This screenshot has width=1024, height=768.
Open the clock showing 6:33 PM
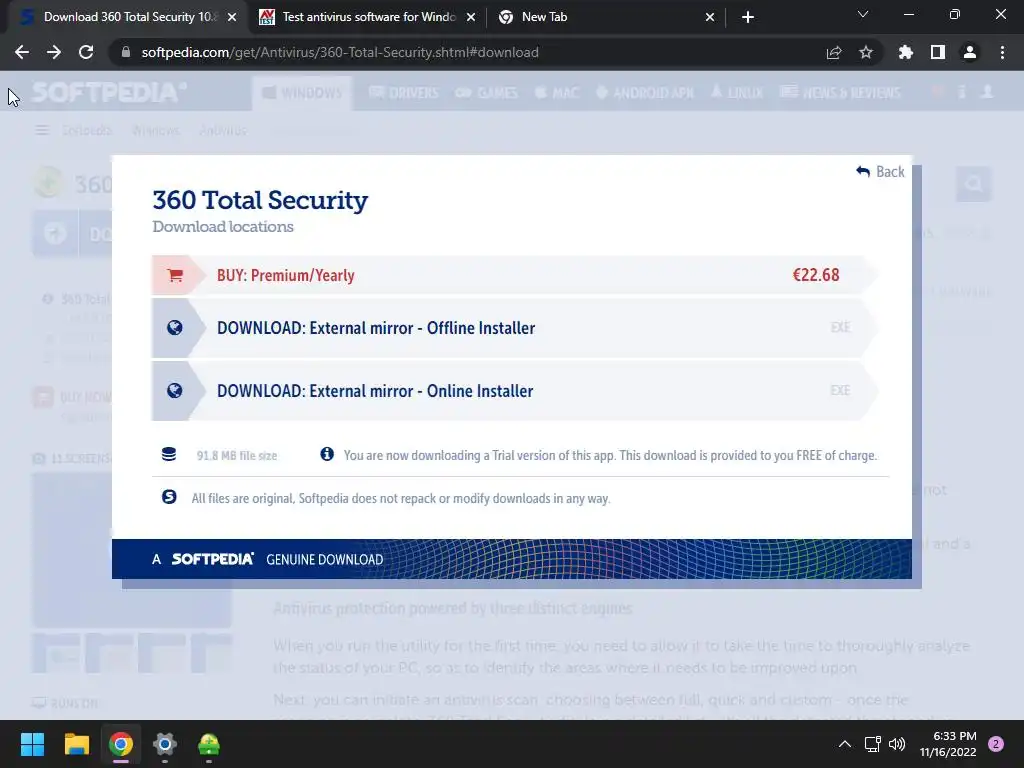[x=948, y=744]
